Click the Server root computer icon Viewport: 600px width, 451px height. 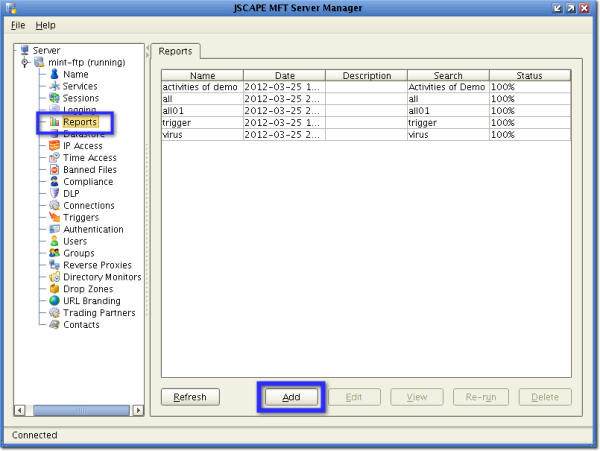(25, 50)
